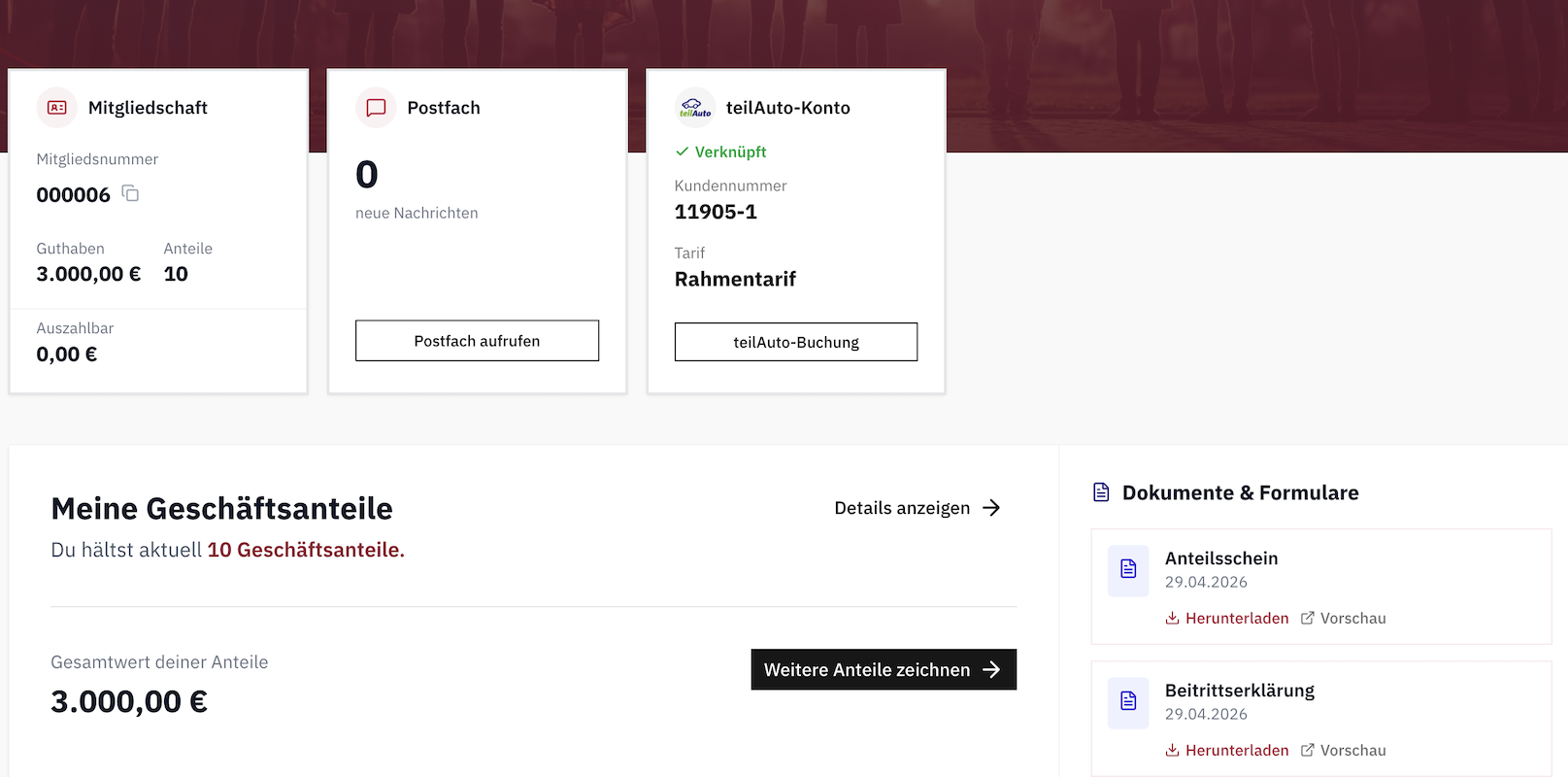Copy the Mitgliedsnummer with the copy icon

click(130, 194)
